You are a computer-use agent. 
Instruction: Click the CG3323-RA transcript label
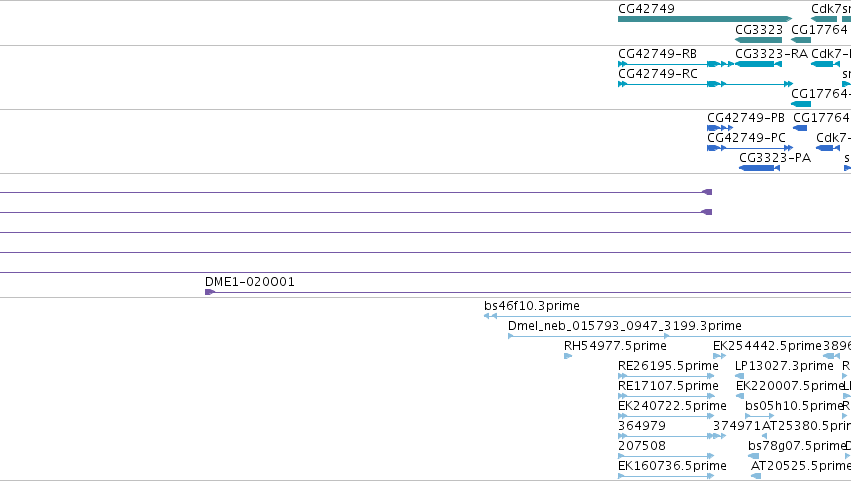(x=771, y=54)
